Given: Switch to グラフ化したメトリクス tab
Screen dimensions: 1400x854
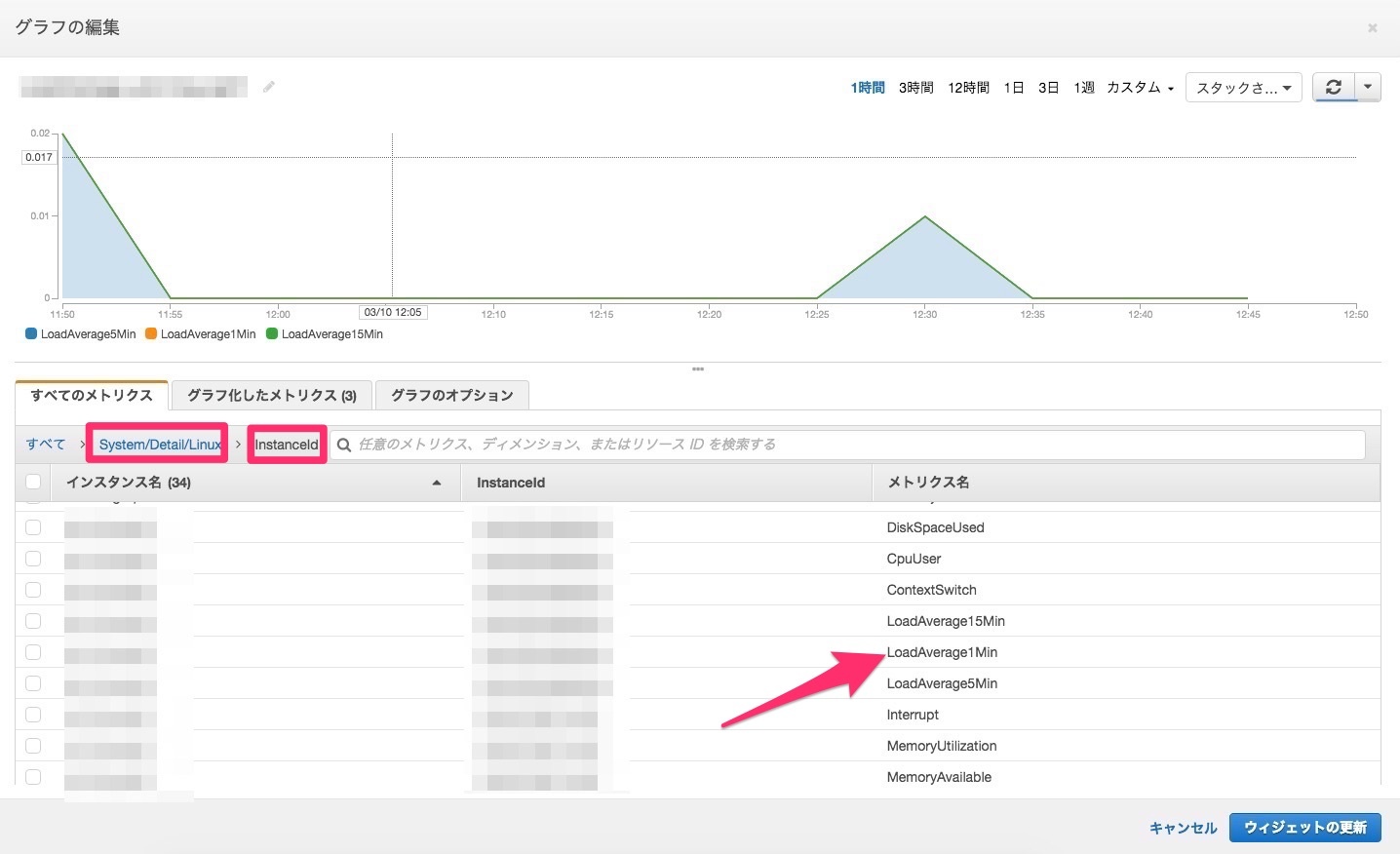Looking at the screenshot, I should point(271,395).
